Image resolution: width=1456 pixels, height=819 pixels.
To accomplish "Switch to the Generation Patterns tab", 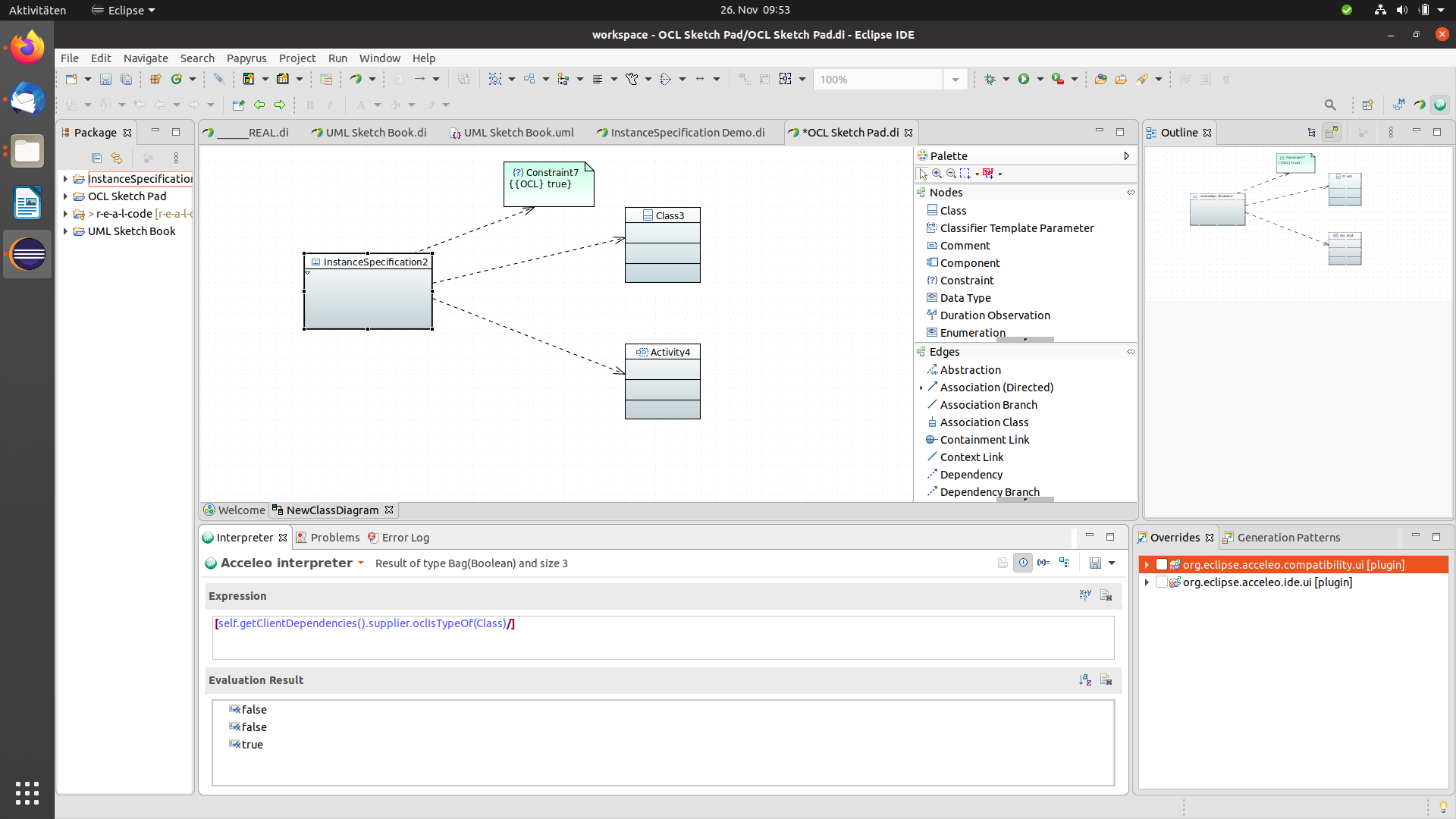I will coord(1282,537).
